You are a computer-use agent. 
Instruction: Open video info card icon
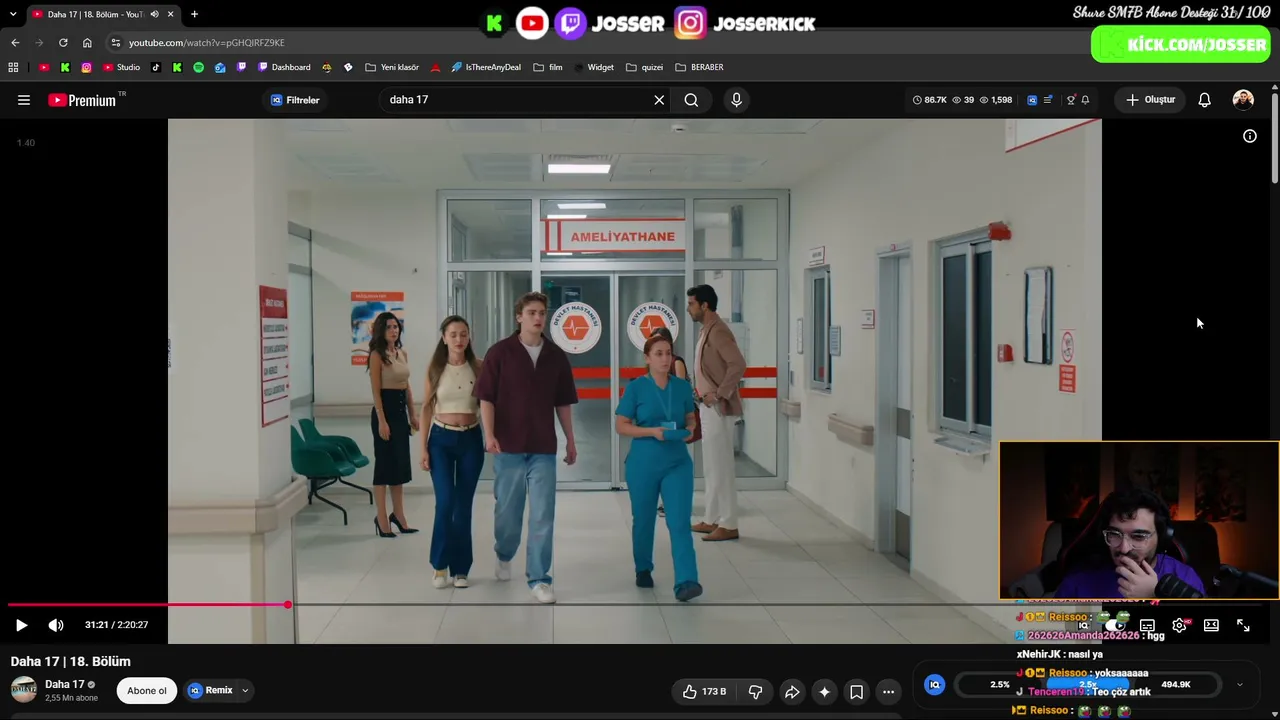click(1249, 136)
